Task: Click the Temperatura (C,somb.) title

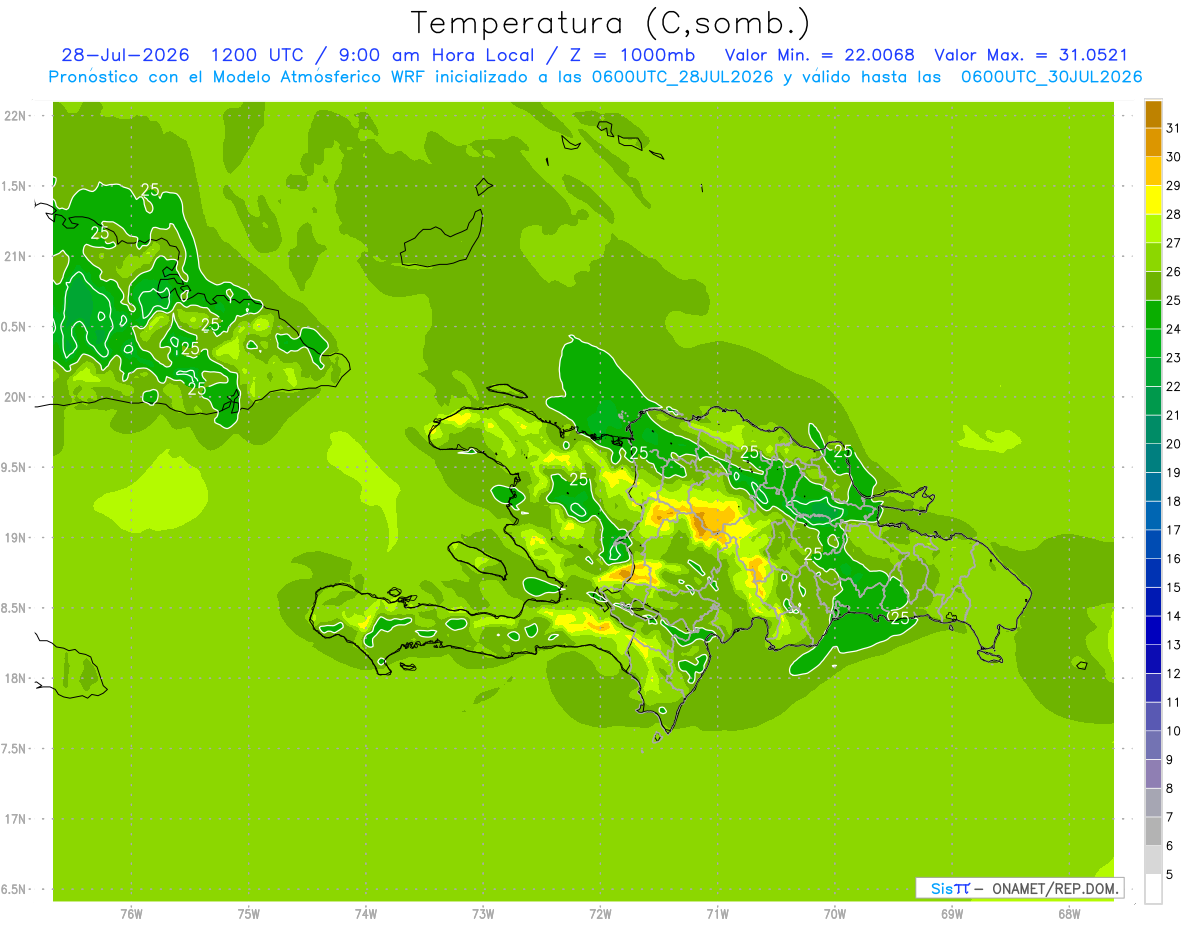Action: point(611,23)
